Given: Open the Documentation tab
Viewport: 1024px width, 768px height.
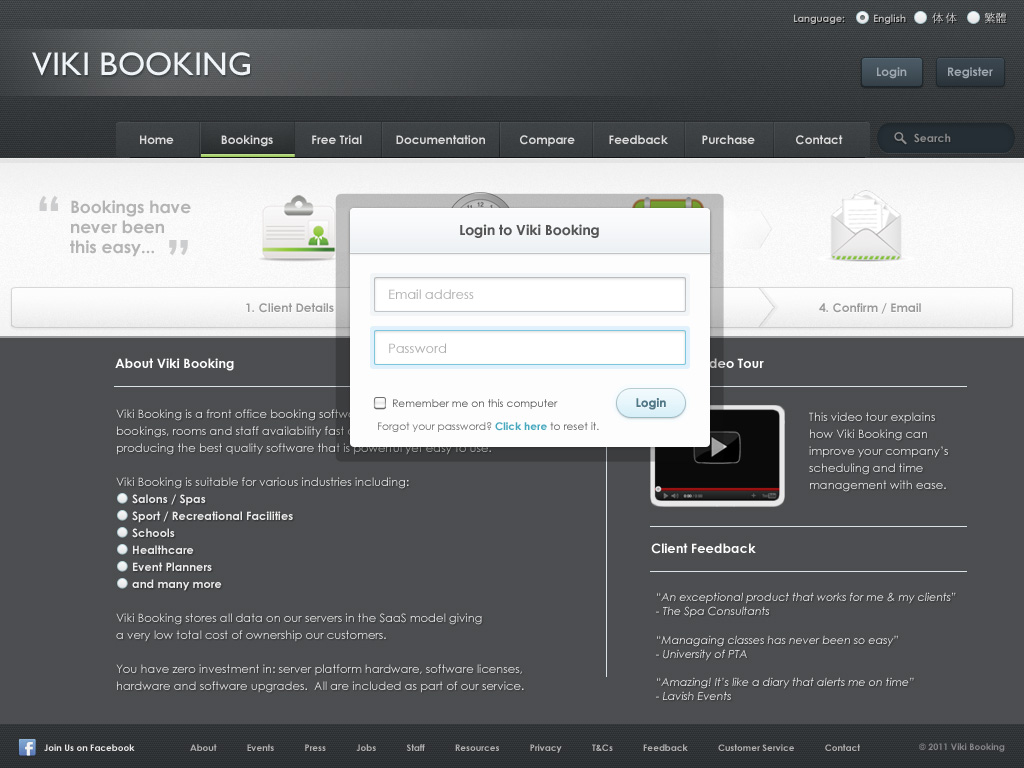Looking at the screenshot, I should pyautogui.click(x=440, y=140).
